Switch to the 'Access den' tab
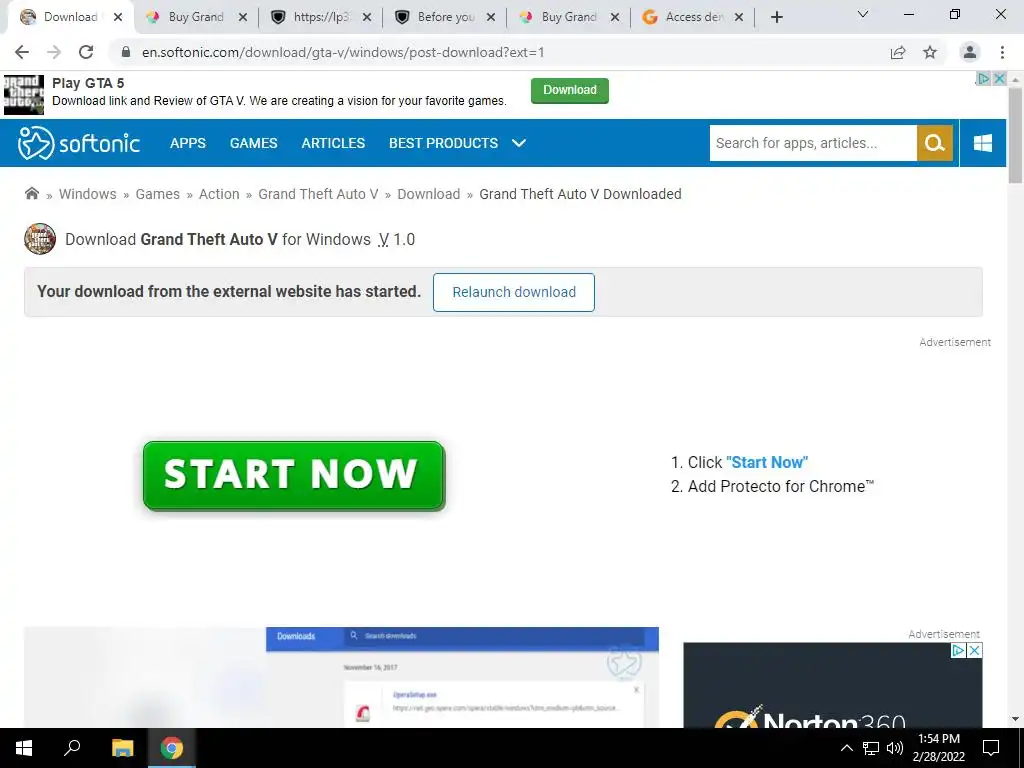The height and width of the screenshot is (768, 1024). (x=694, y=17)
